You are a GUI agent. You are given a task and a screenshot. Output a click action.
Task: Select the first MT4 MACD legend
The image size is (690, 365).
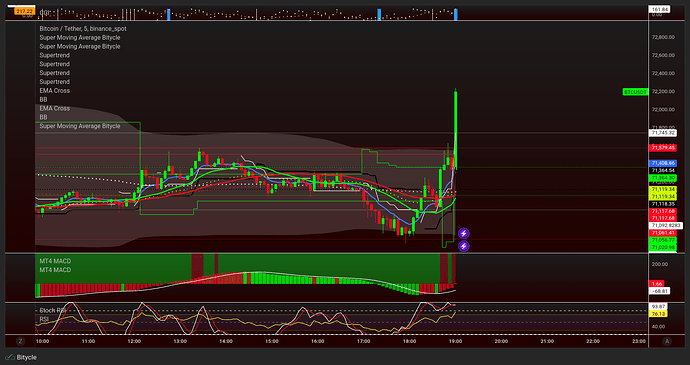click(x=55, y=261)
